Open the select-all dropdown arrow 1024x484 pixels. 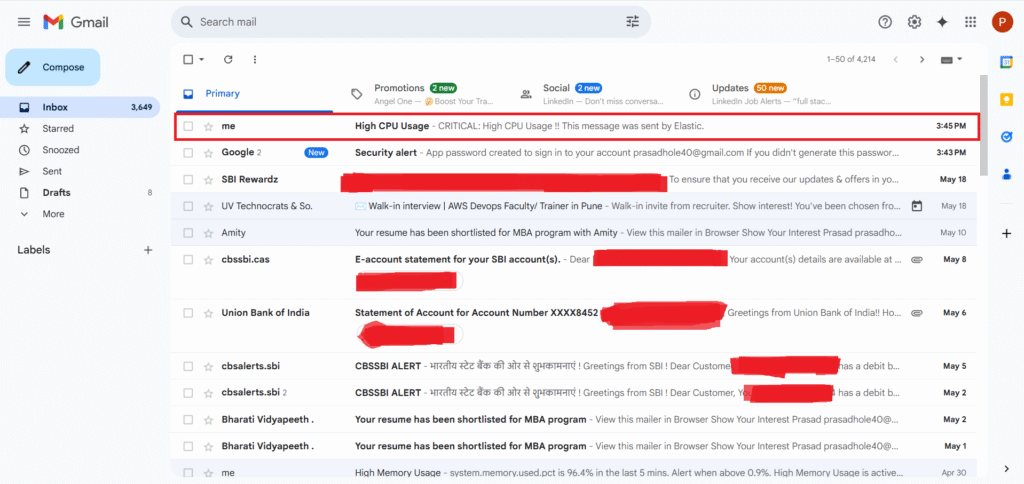coord(202,59)
